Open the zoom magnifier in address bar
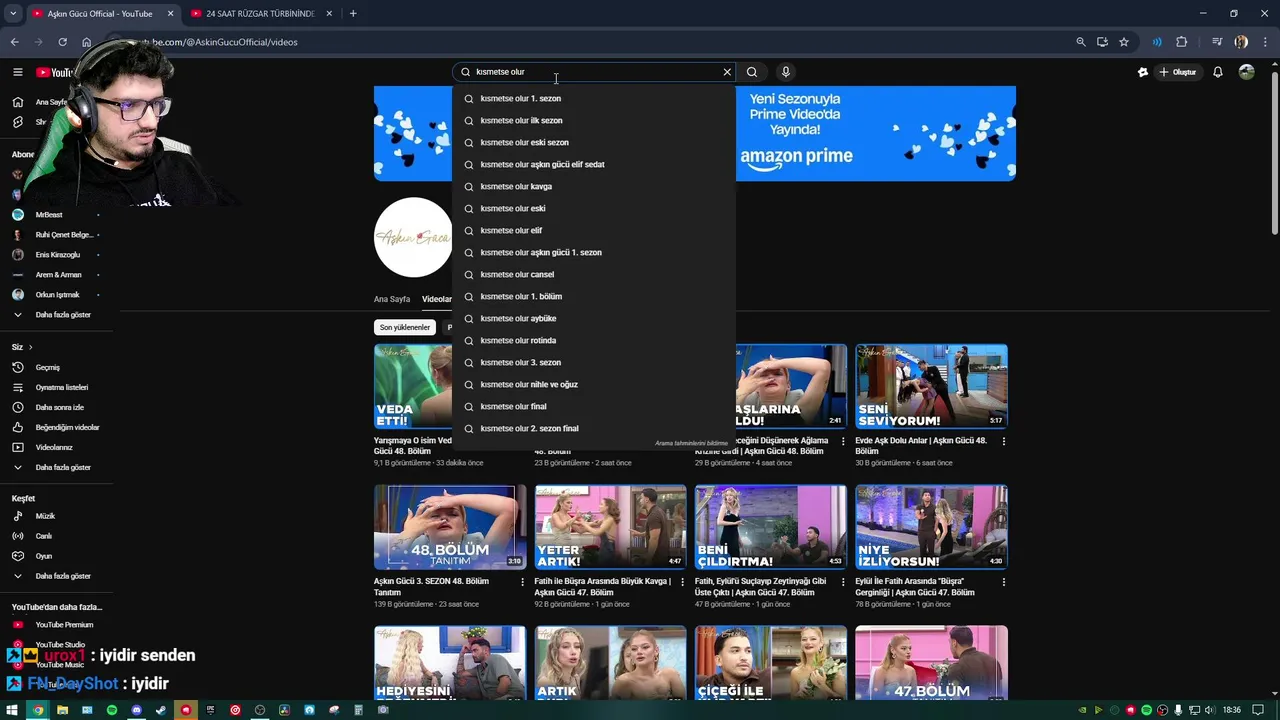Viewport: 1280px width, 720px height. [1081, 42]
